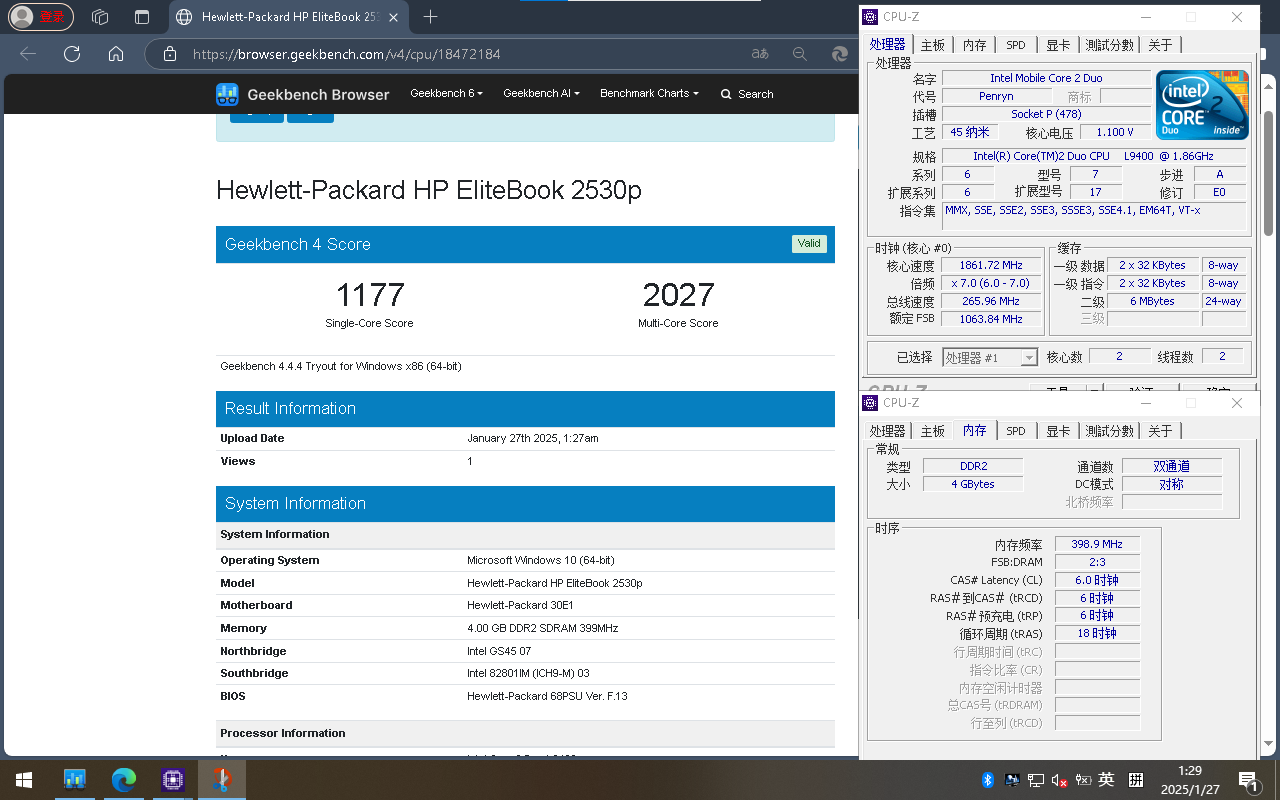The height and width of the screenshot is (800, 1280).
Task: Click the Geekbench Browser logo
Action: point(303,94)
